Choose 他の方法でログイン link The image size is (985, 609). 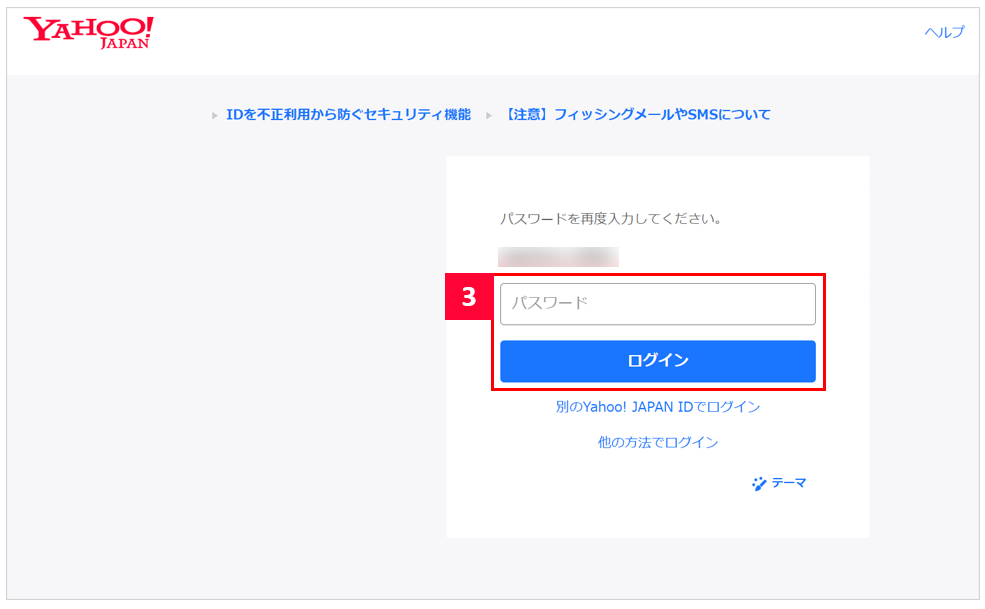tap(657, 442)
